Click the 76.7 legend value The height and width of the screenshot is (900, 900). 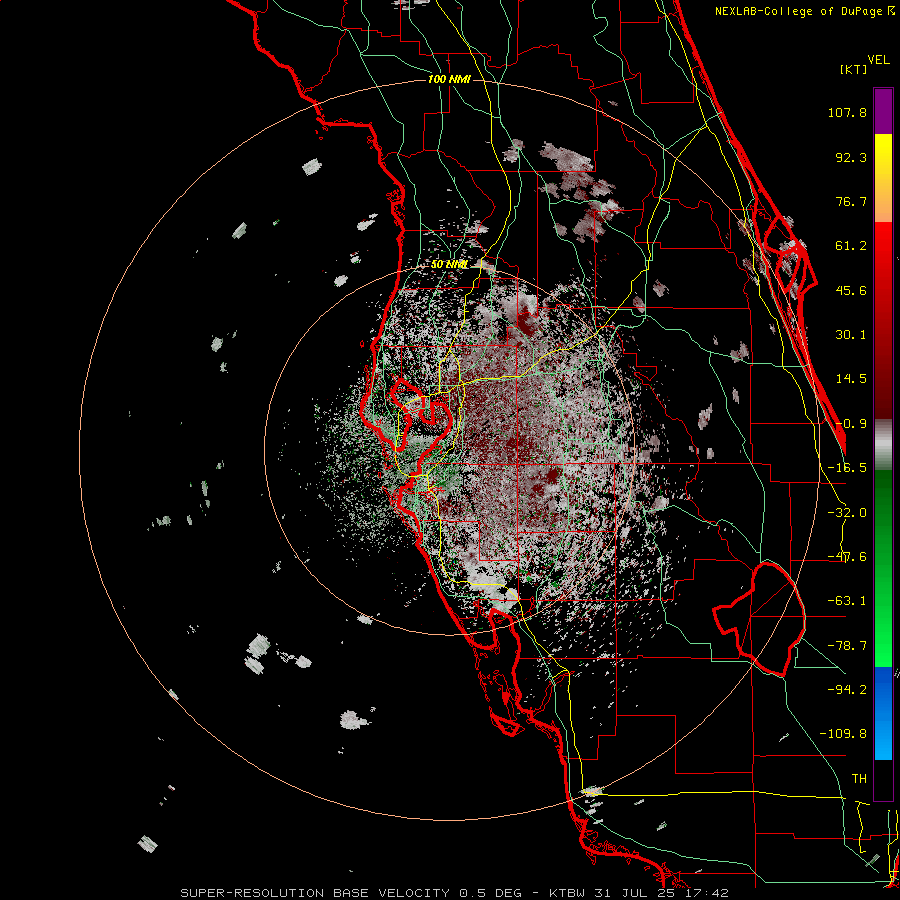(x=851, y=201)
